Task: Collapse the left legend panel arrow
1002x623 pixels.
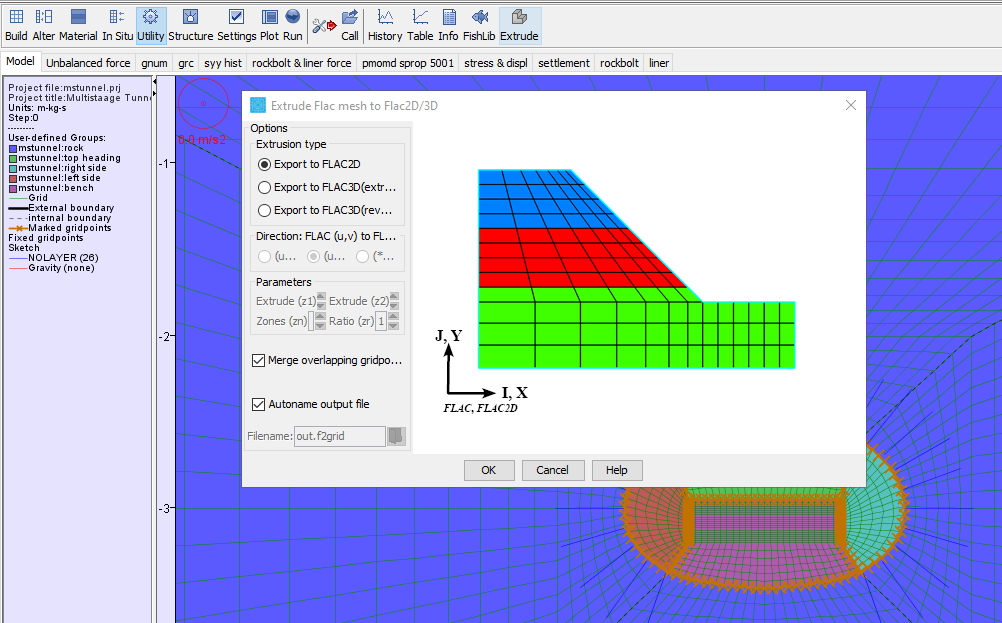Action: [x=154, y=93]
